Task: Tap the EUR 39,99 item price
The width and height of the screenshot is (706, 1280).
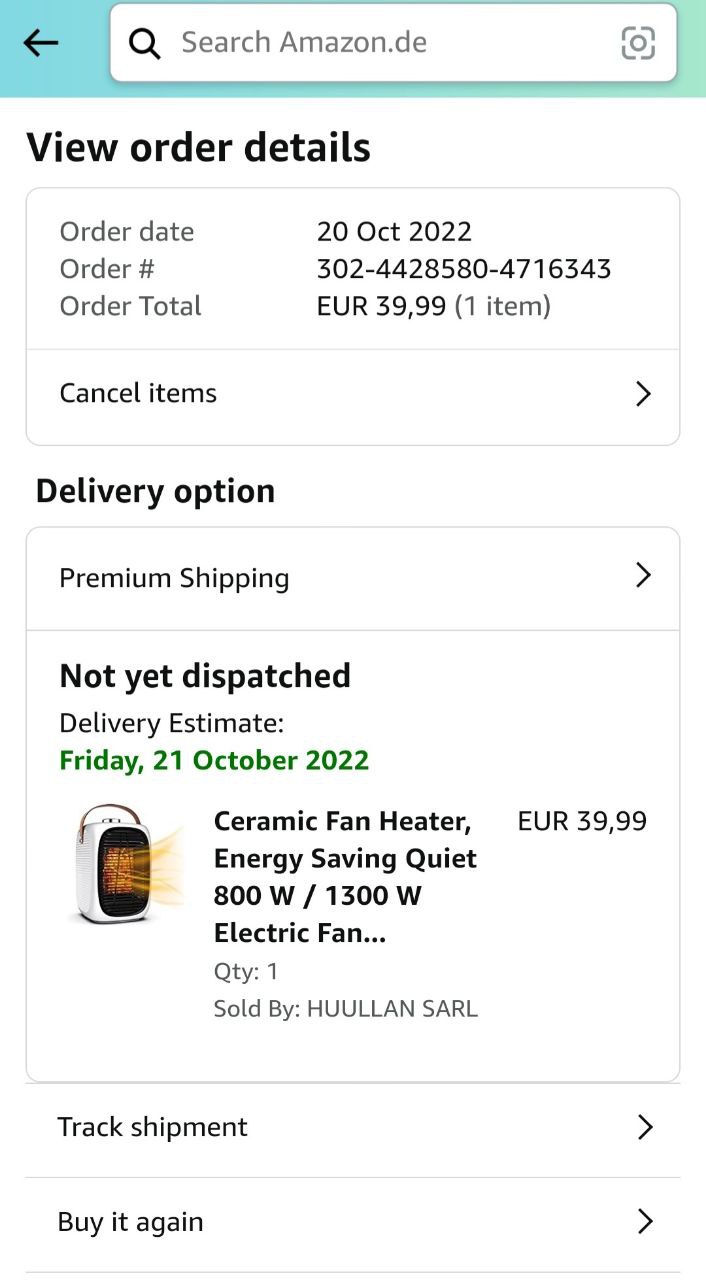Action: click(582, 822)
